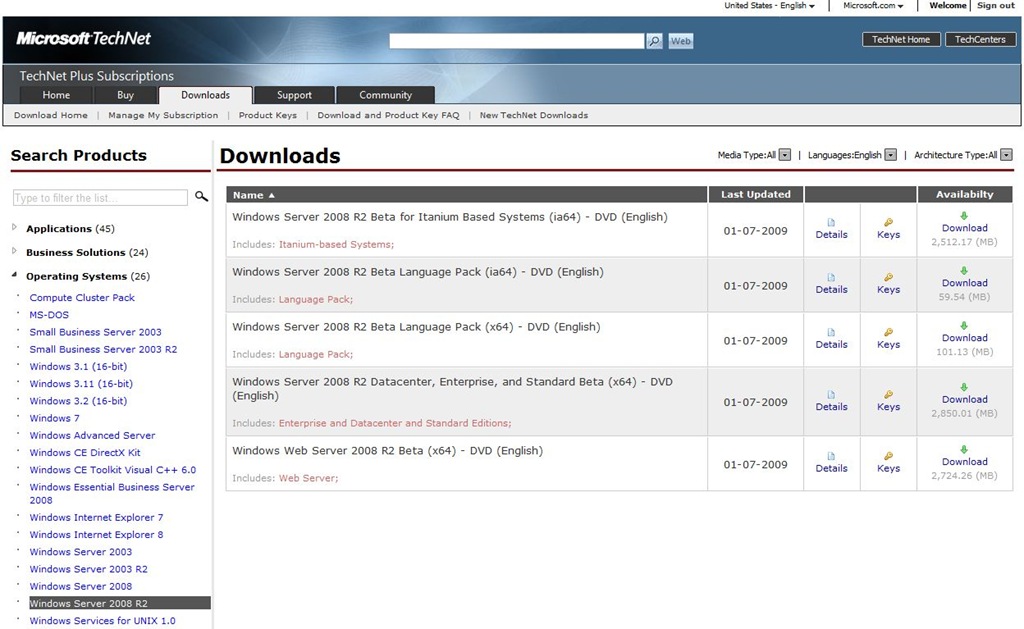Open Windows Internet Explorer 8 link
Viewport: 1024px width, 629px height.
[96, 534]
